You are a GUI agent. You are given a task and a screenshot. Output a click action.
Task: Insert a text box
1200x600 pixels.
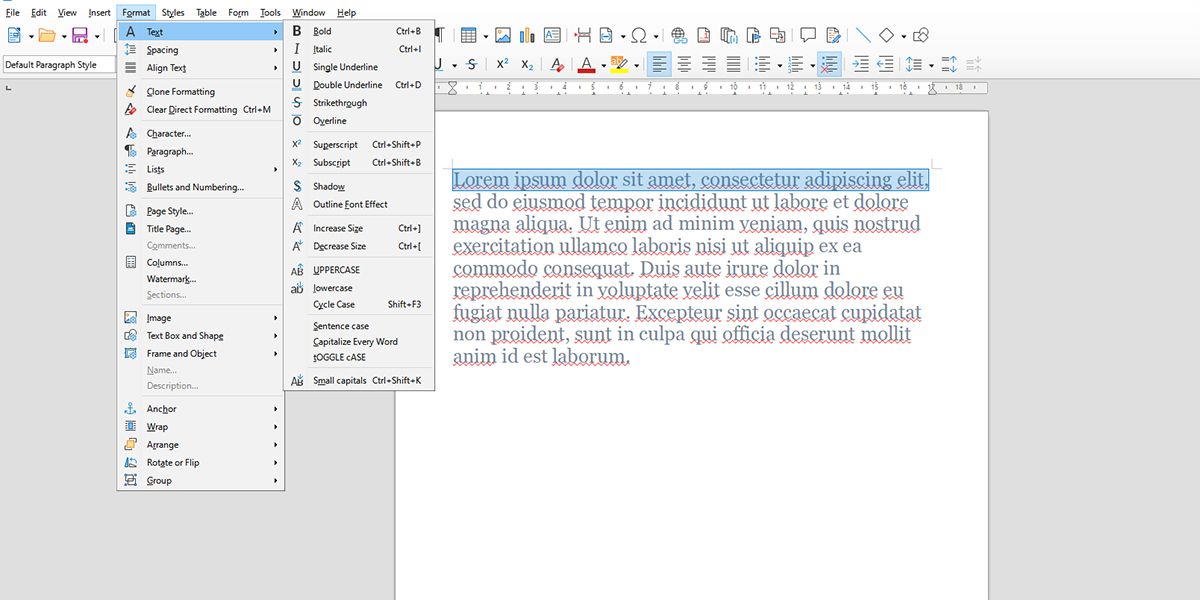coord(553,33)
